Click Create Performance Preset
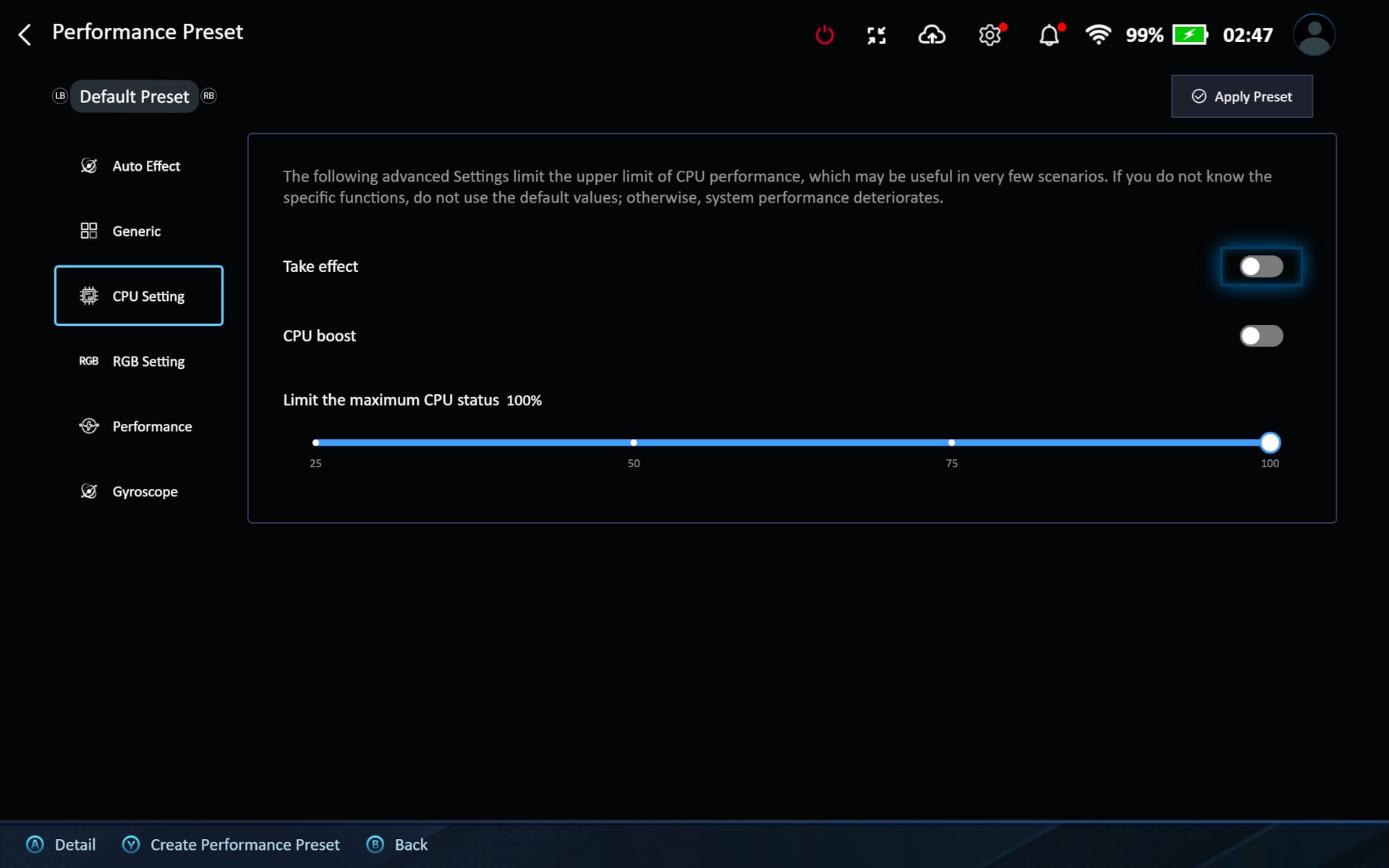The image size is (1389, 868). pos(244,844)
